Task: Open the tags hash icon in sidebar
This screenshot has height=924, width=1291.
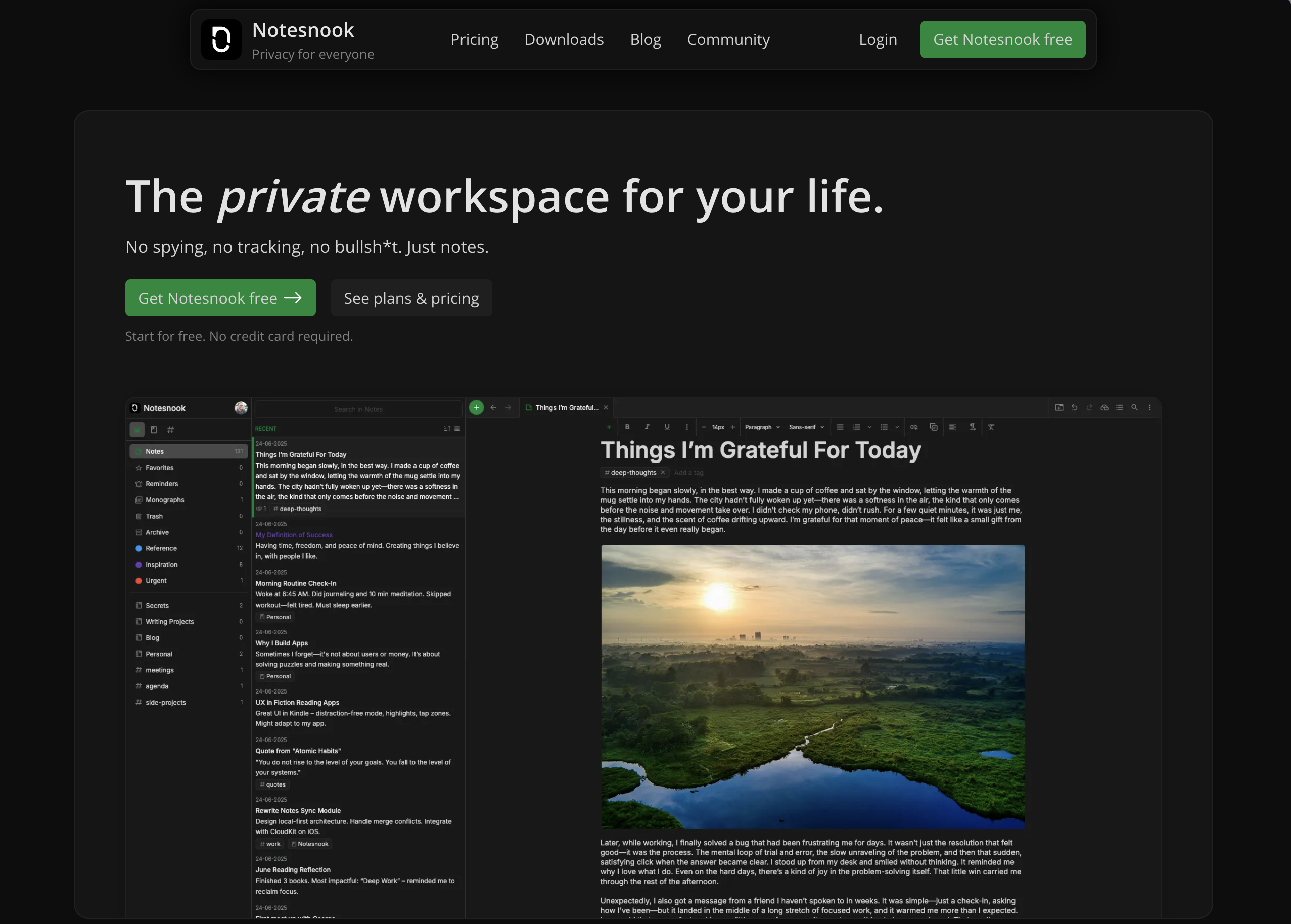Action: (x=170, y=430)
